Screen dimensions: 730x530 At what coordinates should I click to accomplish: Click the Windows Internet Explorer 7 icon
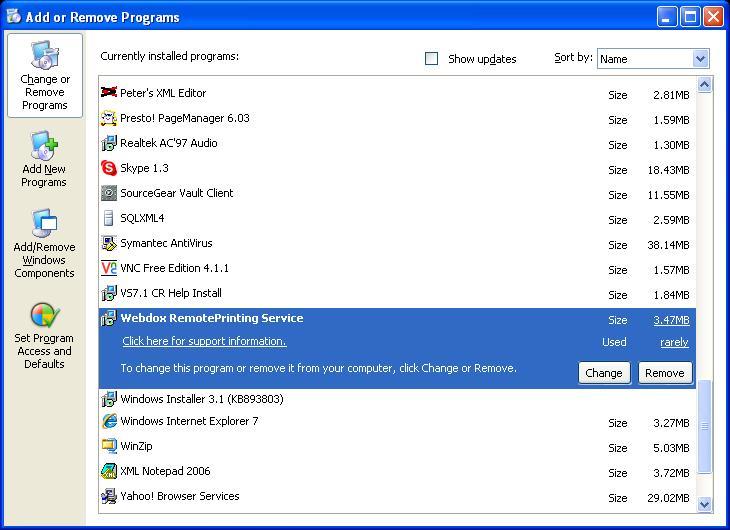[109, 421]
